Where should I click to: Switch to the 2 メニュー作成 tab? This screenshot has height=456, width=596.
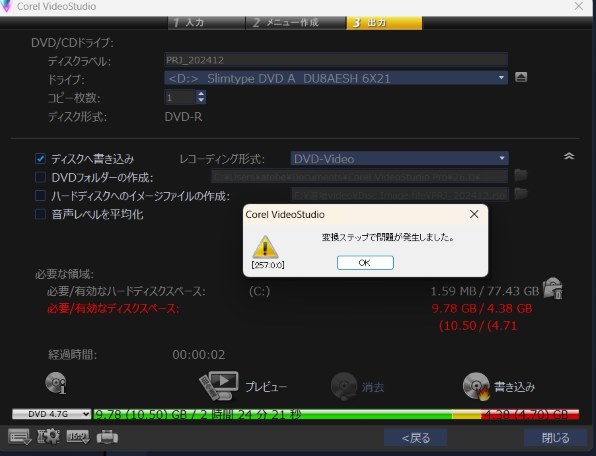pos(296,23)
